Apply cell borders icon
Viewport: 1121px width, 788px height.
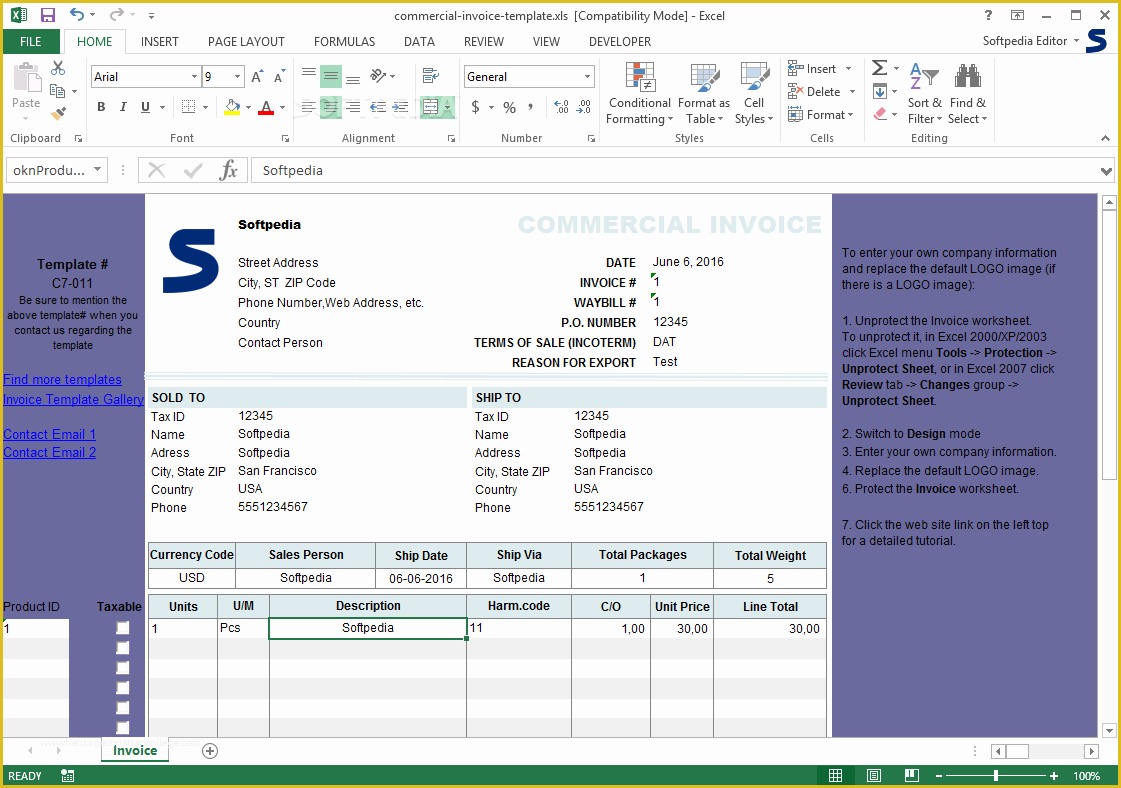tap(188, 107)
